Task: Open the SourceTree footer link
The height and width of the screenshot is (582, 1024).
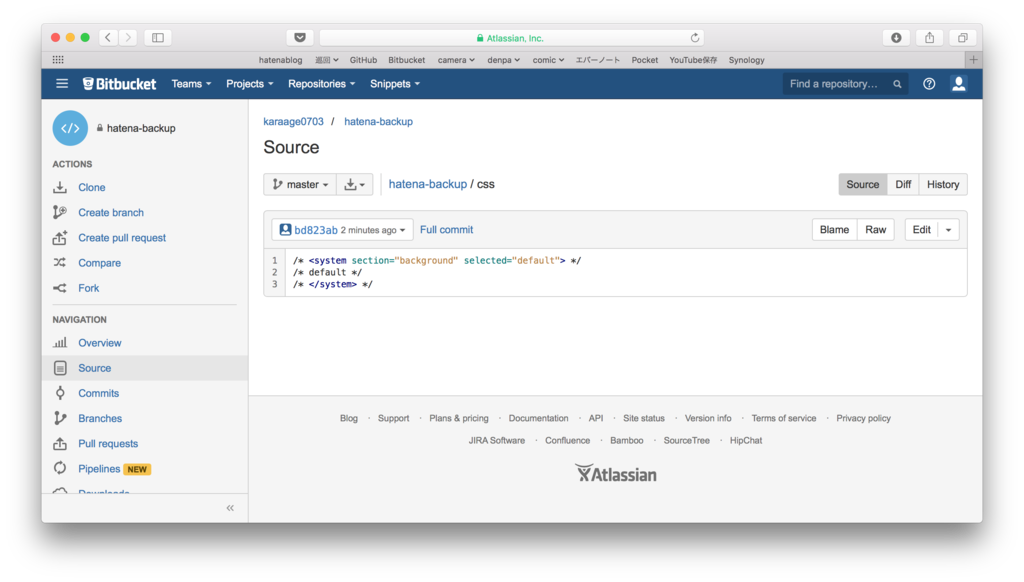Action: coord(686,440)
